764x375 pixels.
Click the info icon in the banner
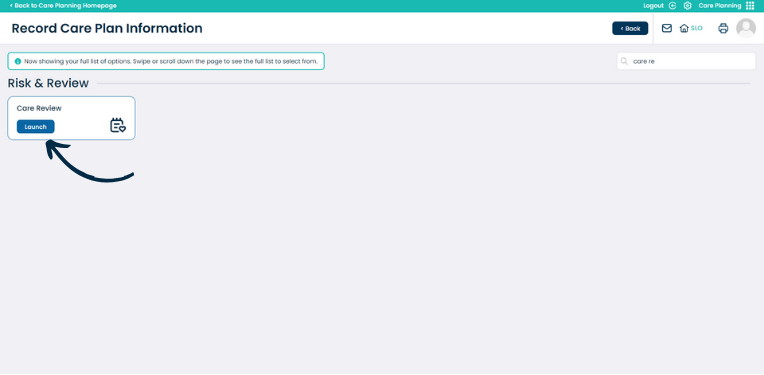click(x=18, y=61)
